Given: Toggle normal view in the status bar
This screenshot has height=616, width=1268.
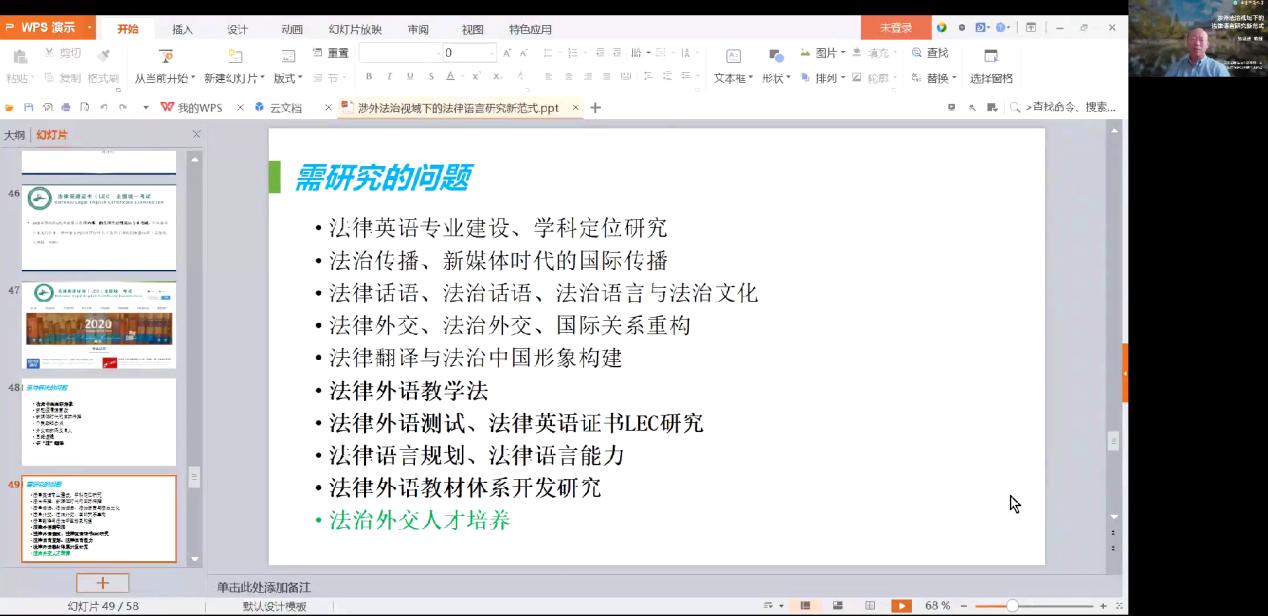Looking at the screenshot, I should tap(805, 606).
